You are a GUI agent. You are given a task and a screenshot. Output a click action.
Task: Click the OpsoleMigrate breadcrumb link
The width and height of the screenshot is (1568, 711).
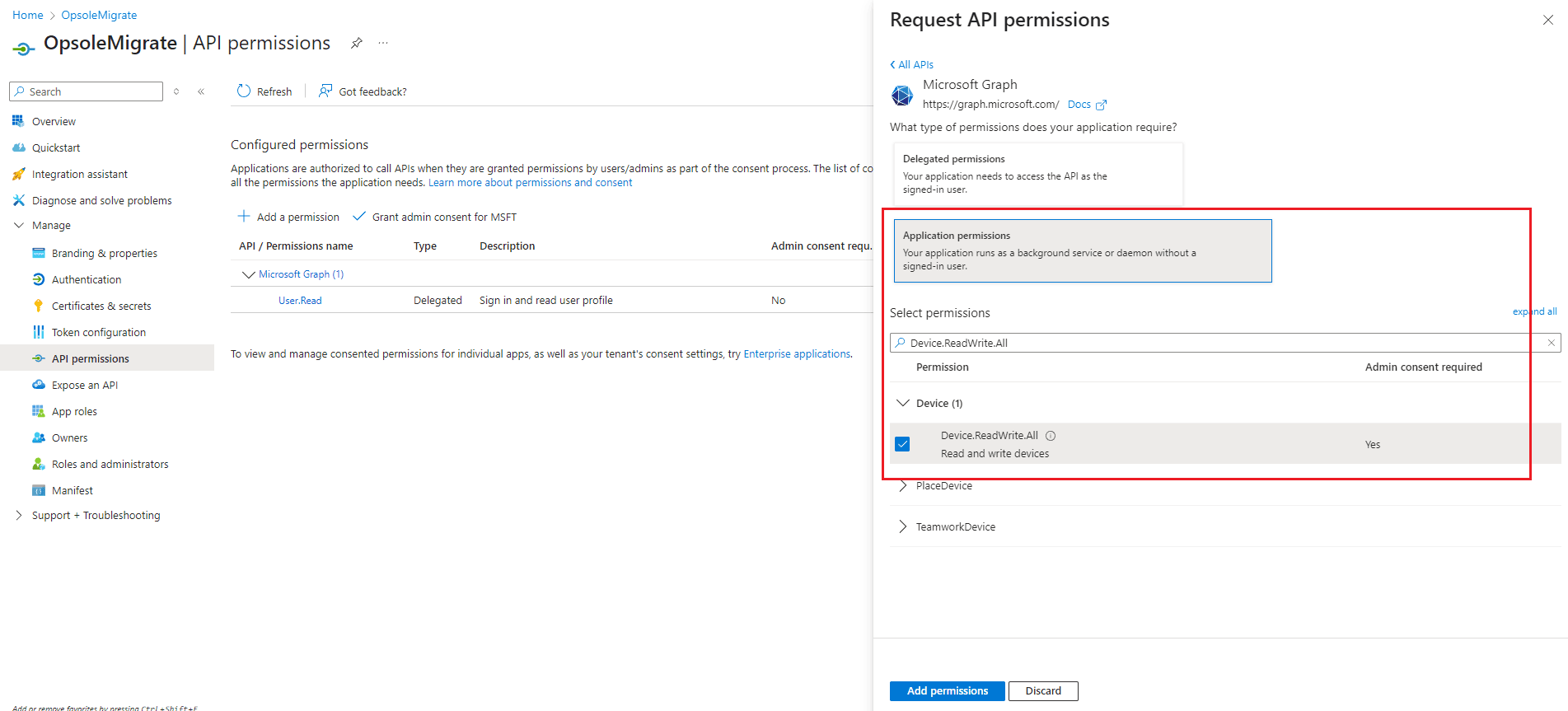pos(99,15)
